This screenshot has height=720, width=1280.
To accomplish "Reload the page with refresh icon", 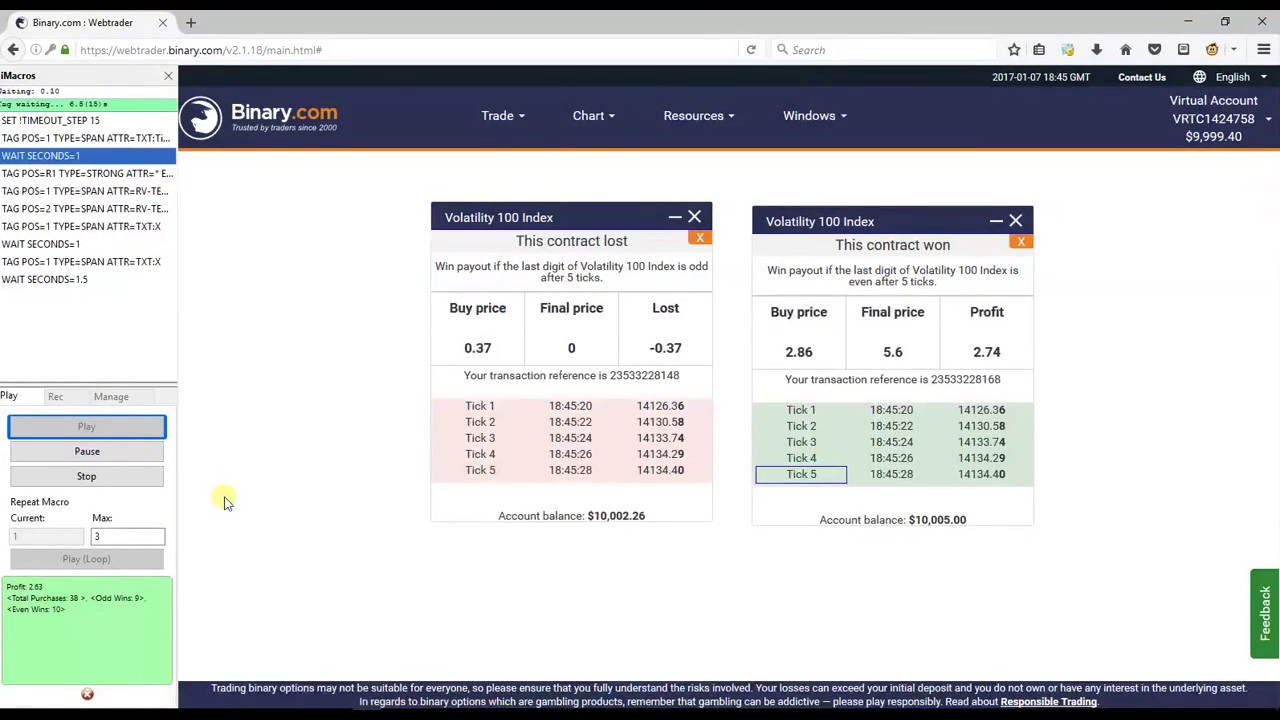I will (751, 50).
